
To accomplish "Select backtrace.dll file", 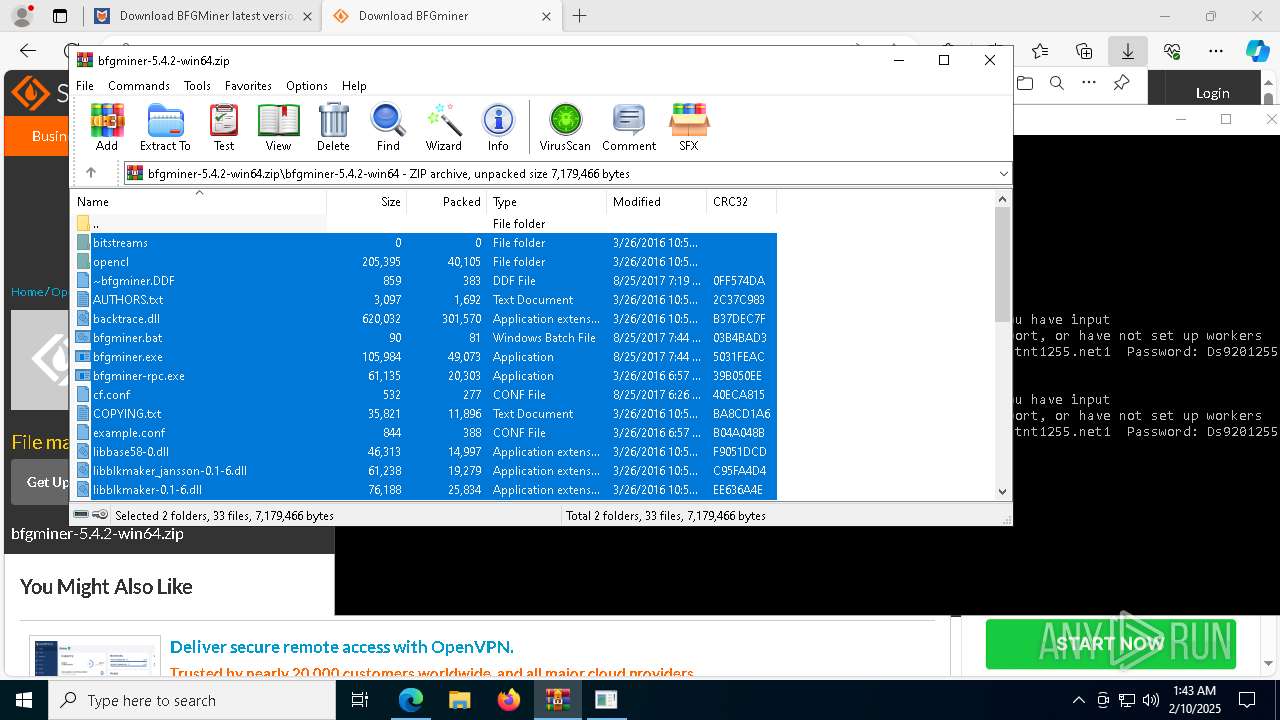I will [425, 319].
